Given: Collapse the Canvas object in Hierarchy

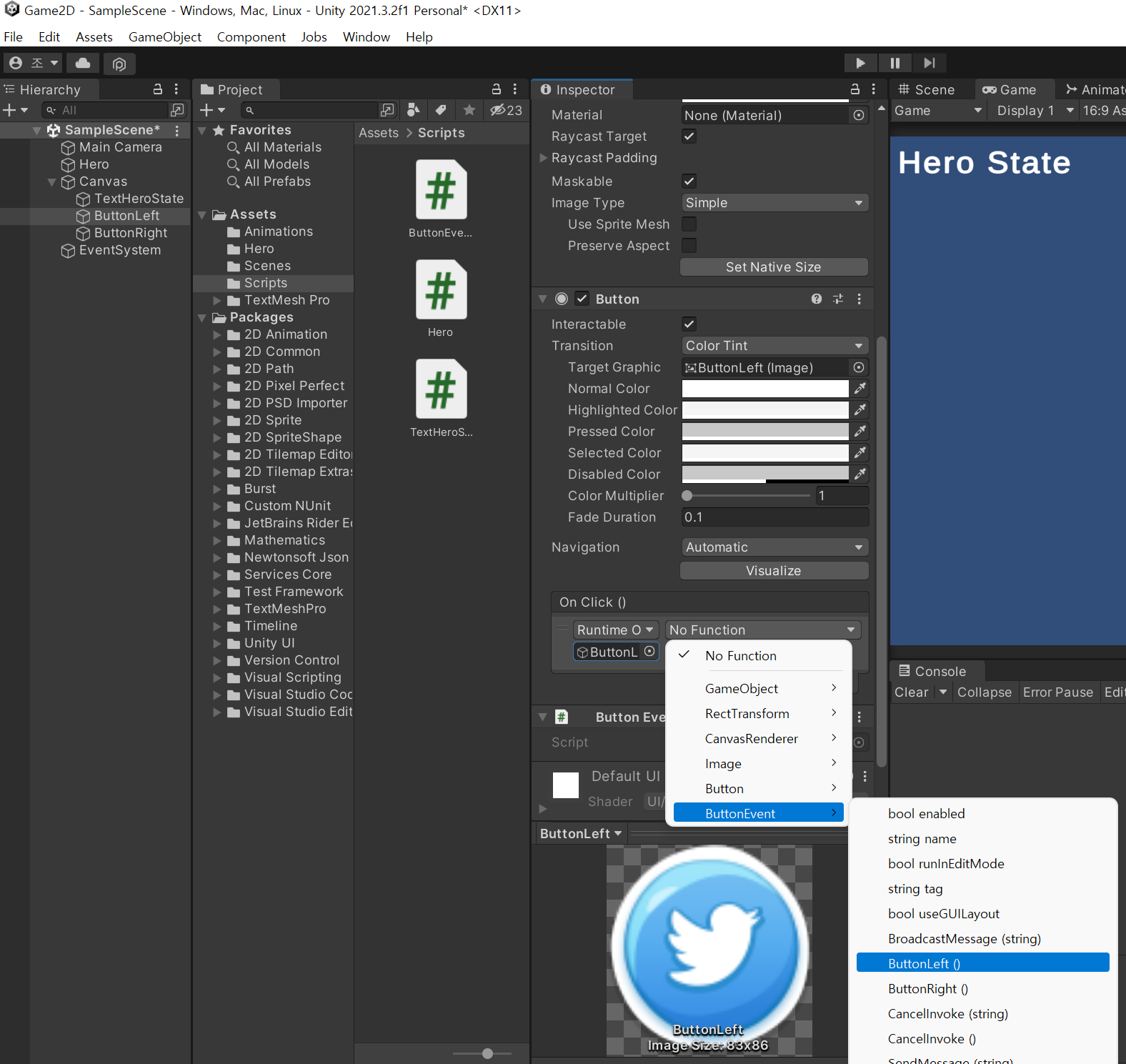Looking at the screenshot, I should point(51,182).
